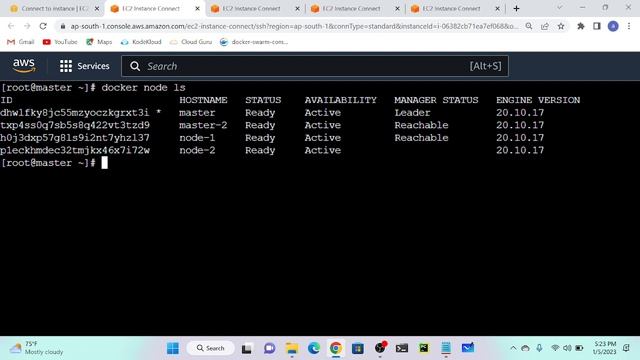Open Task View on taskbar
Image resolution: width=640 pixels, height=360 pixels.
pyautogui.click(x=247, y=348)
